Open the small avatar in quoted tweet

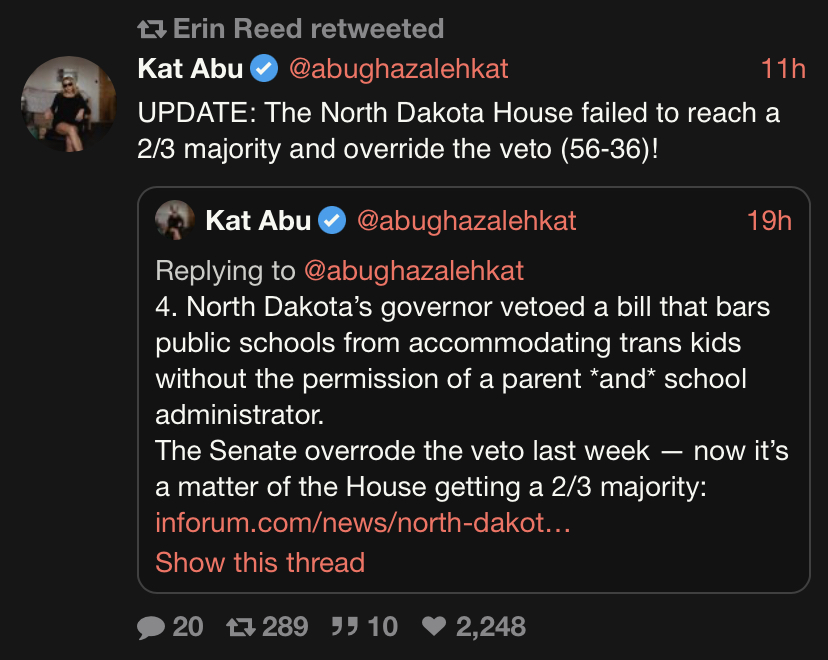coord(175,220)
